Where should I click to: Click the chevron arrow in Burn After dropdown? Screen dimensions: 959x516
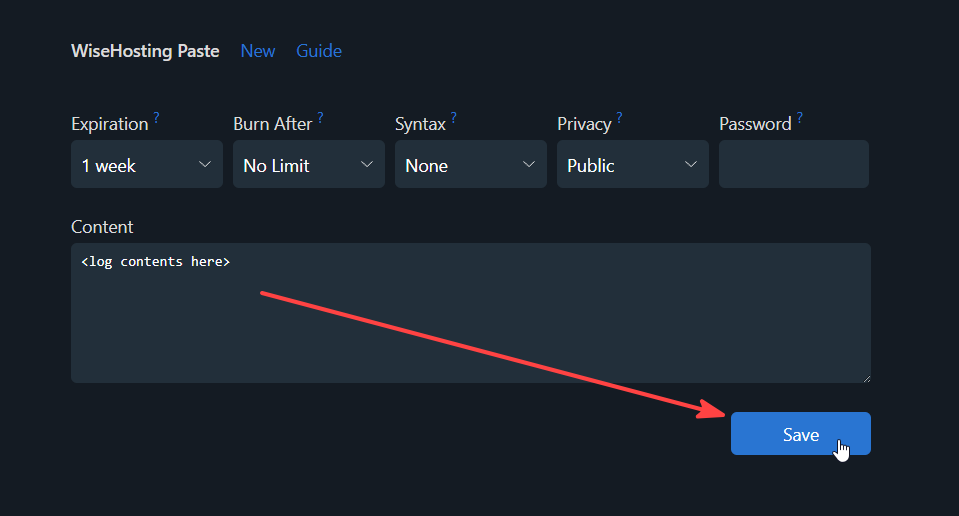click(367, 164)
